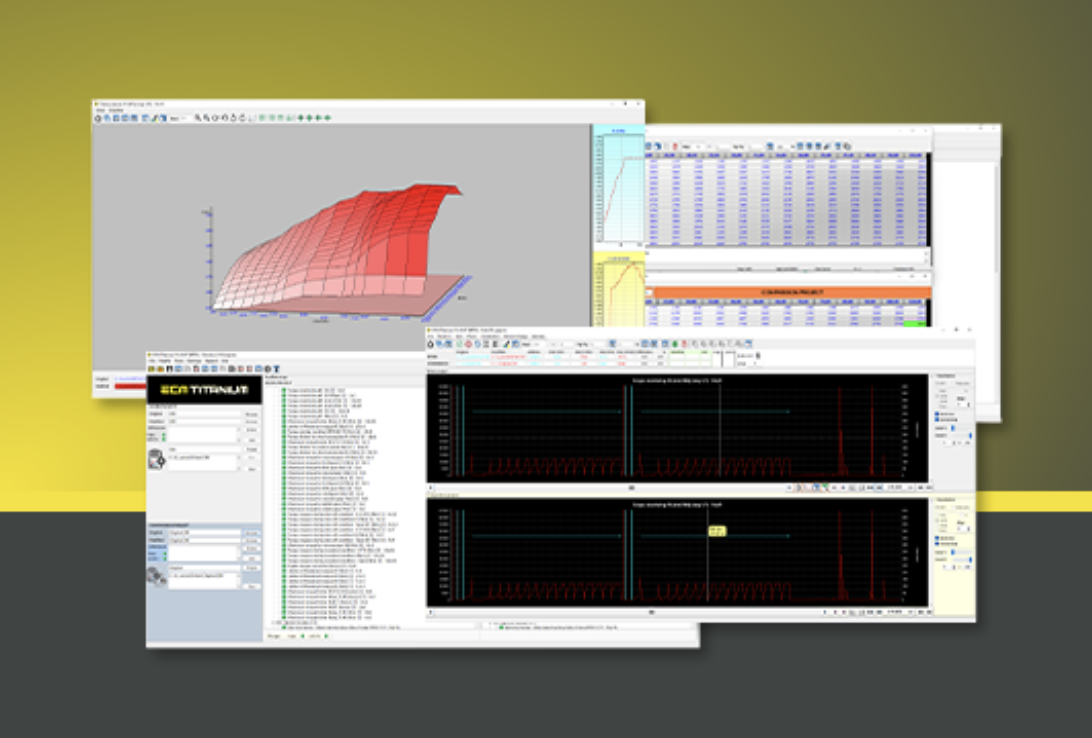The width and height of the screenshot is (1092, 738).
Task: Open first menu in 3D graph window
Action: [99, 110]
